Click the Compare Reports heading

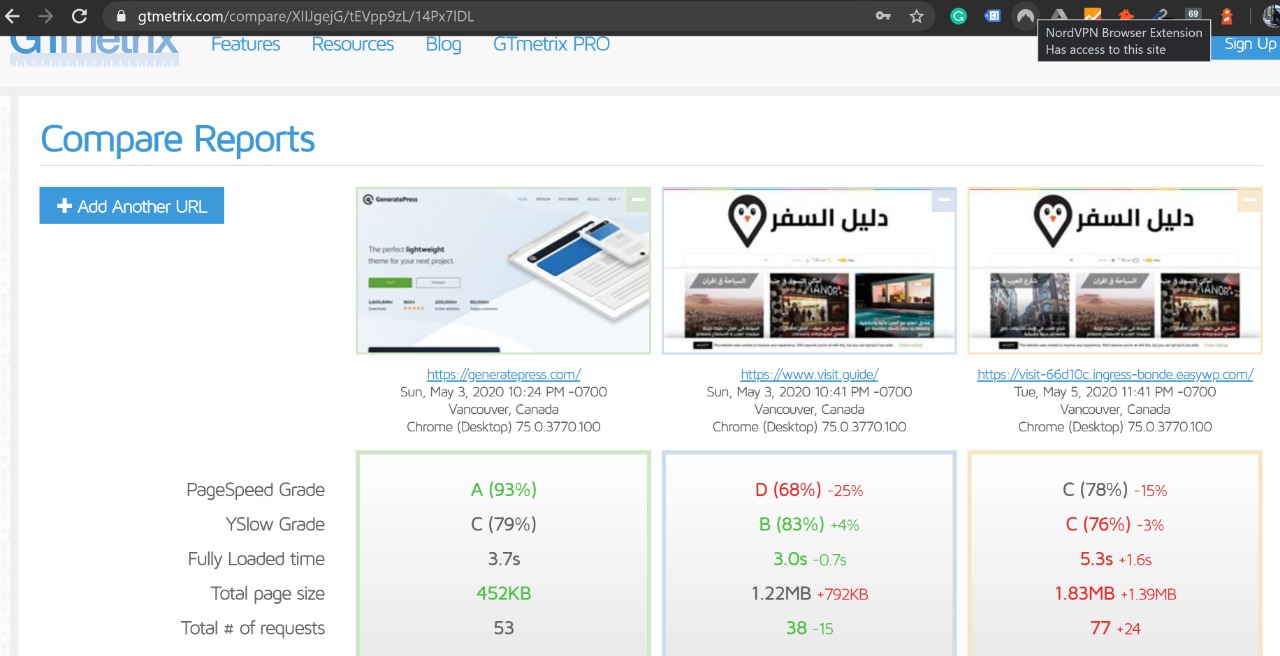pos(178,139)
